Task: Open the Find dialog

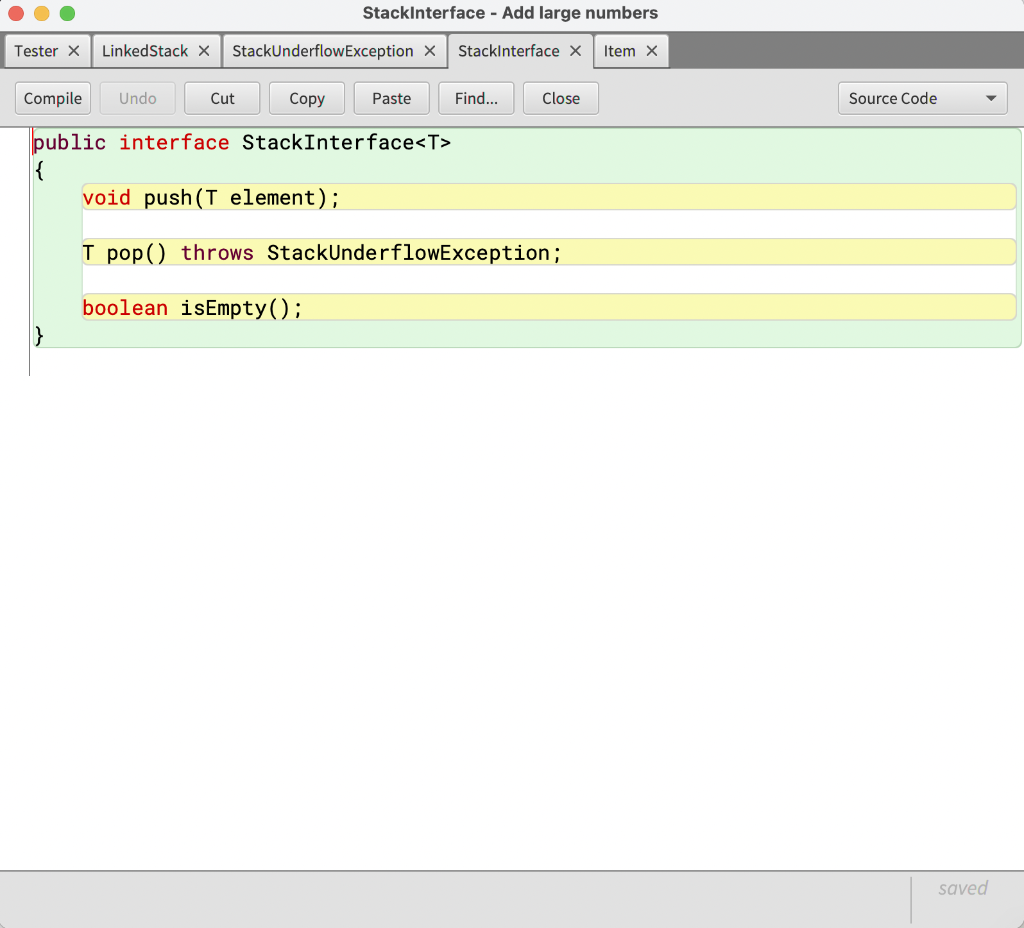Action: [x=476, y=98]
